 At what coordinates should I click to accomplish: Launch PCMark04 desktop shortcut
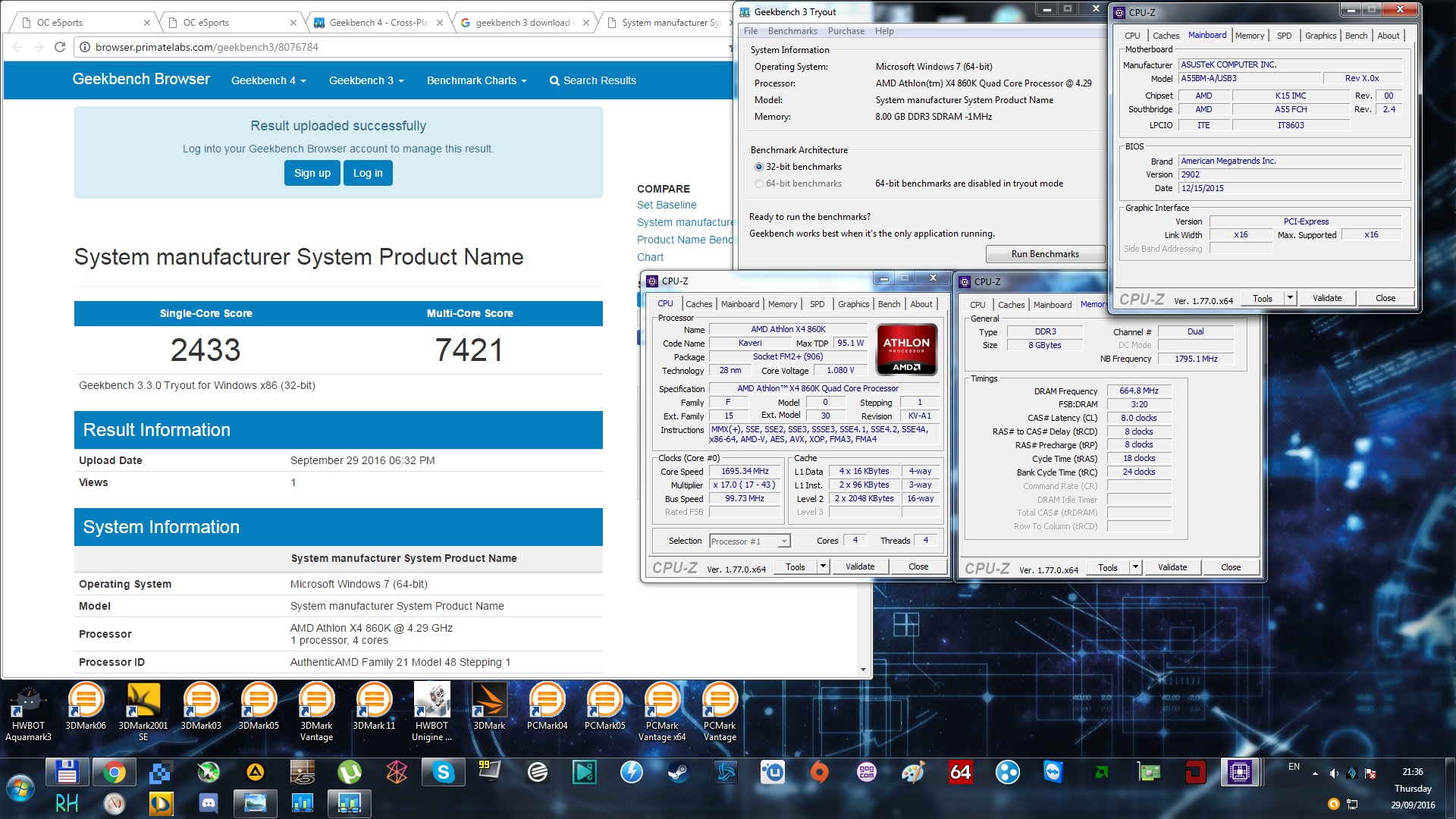click(547, 707)
